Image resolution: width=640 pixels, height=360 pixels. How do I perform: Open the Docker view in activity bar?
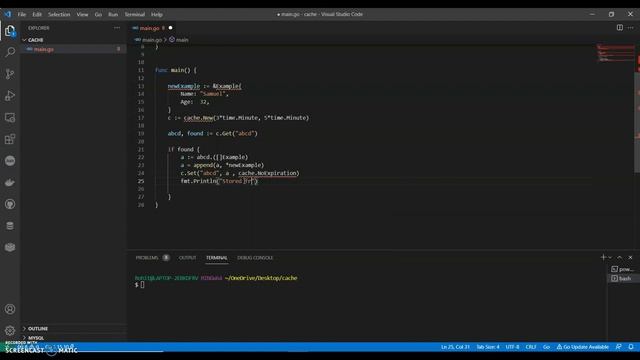(x=10, y=182)
